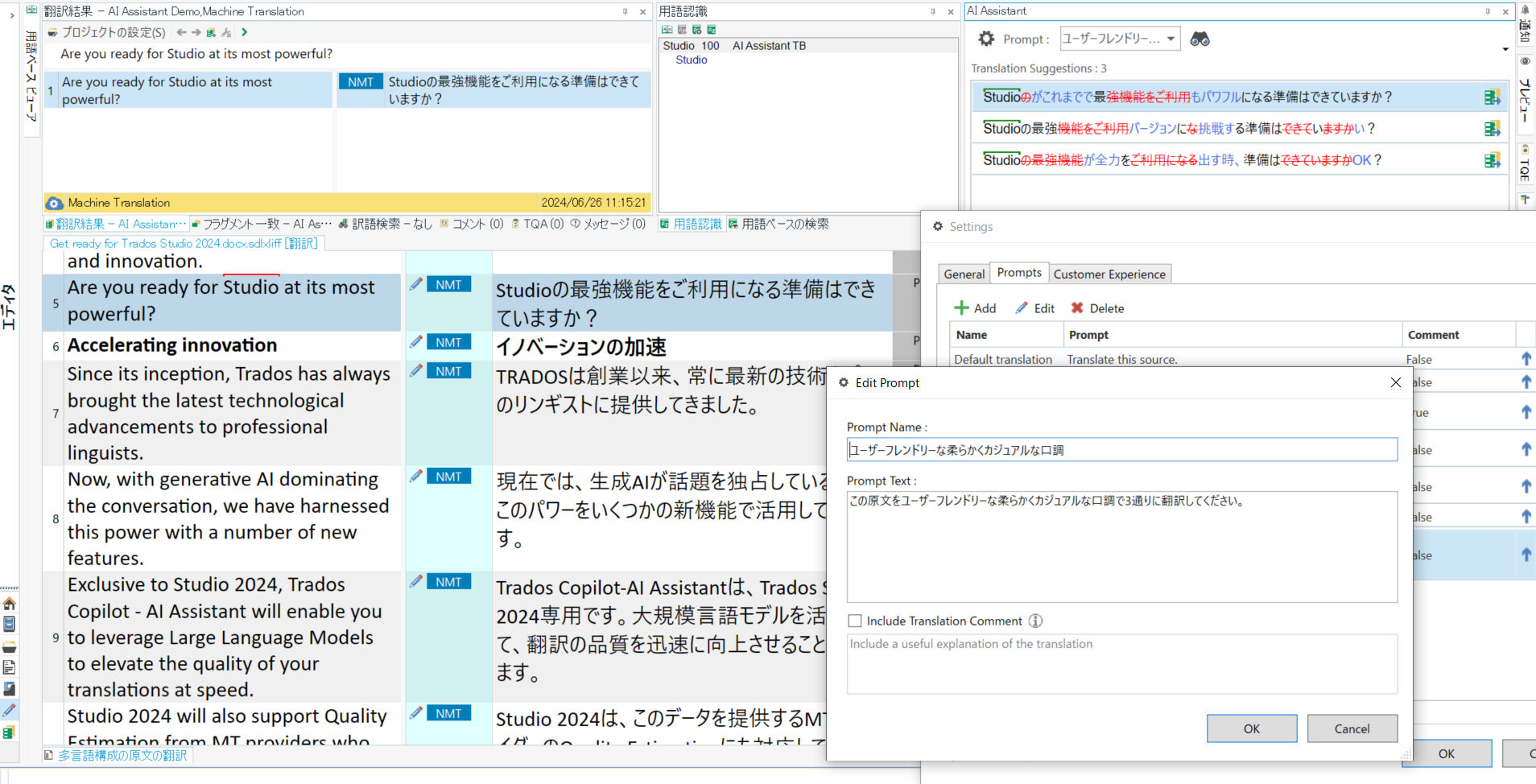Click the 多言語構成の原文の翻訳 bottom tab
Image resolution: width=1536 pixels, height=784 pixels.
117,755
